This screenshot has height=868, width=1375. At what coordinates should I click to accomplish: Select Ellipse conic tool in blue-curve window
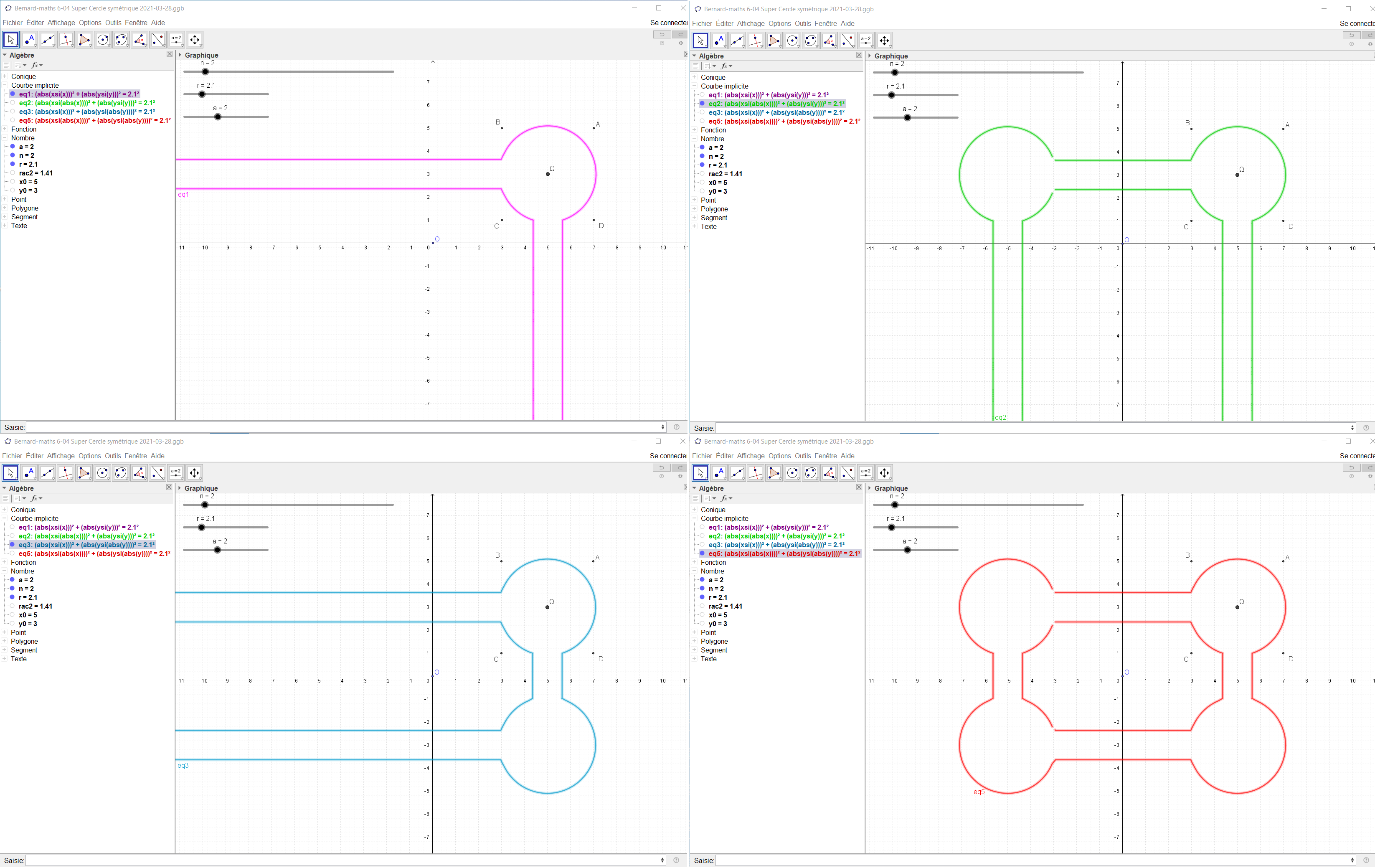[120, 473]
